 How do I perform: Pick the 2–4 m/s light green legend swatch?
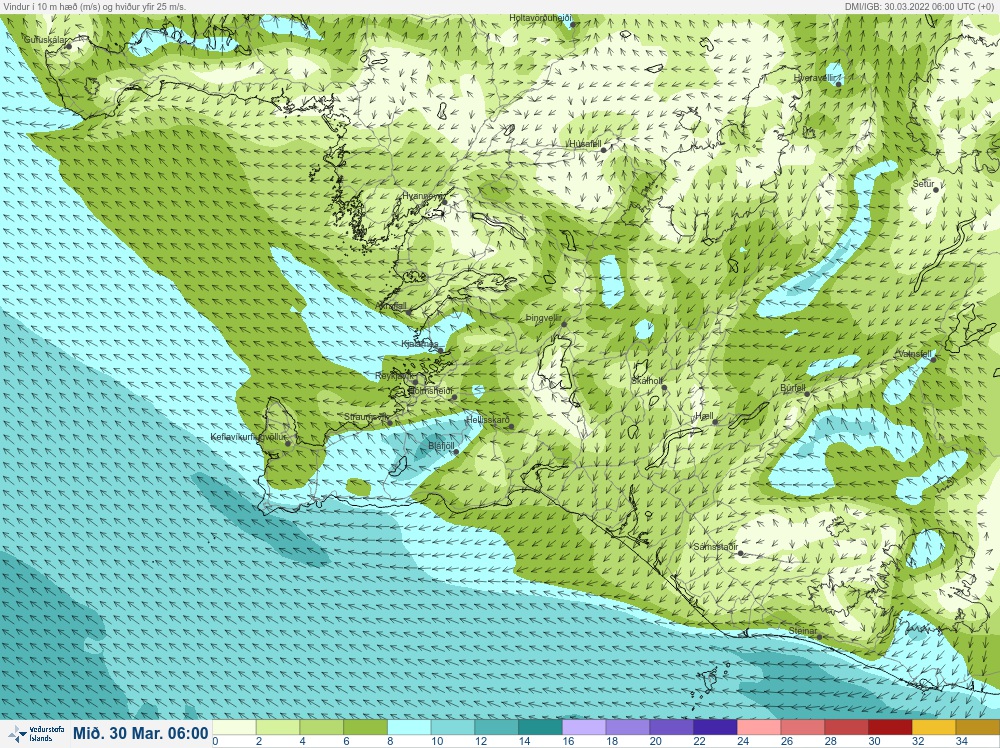(x=277, y=728)
